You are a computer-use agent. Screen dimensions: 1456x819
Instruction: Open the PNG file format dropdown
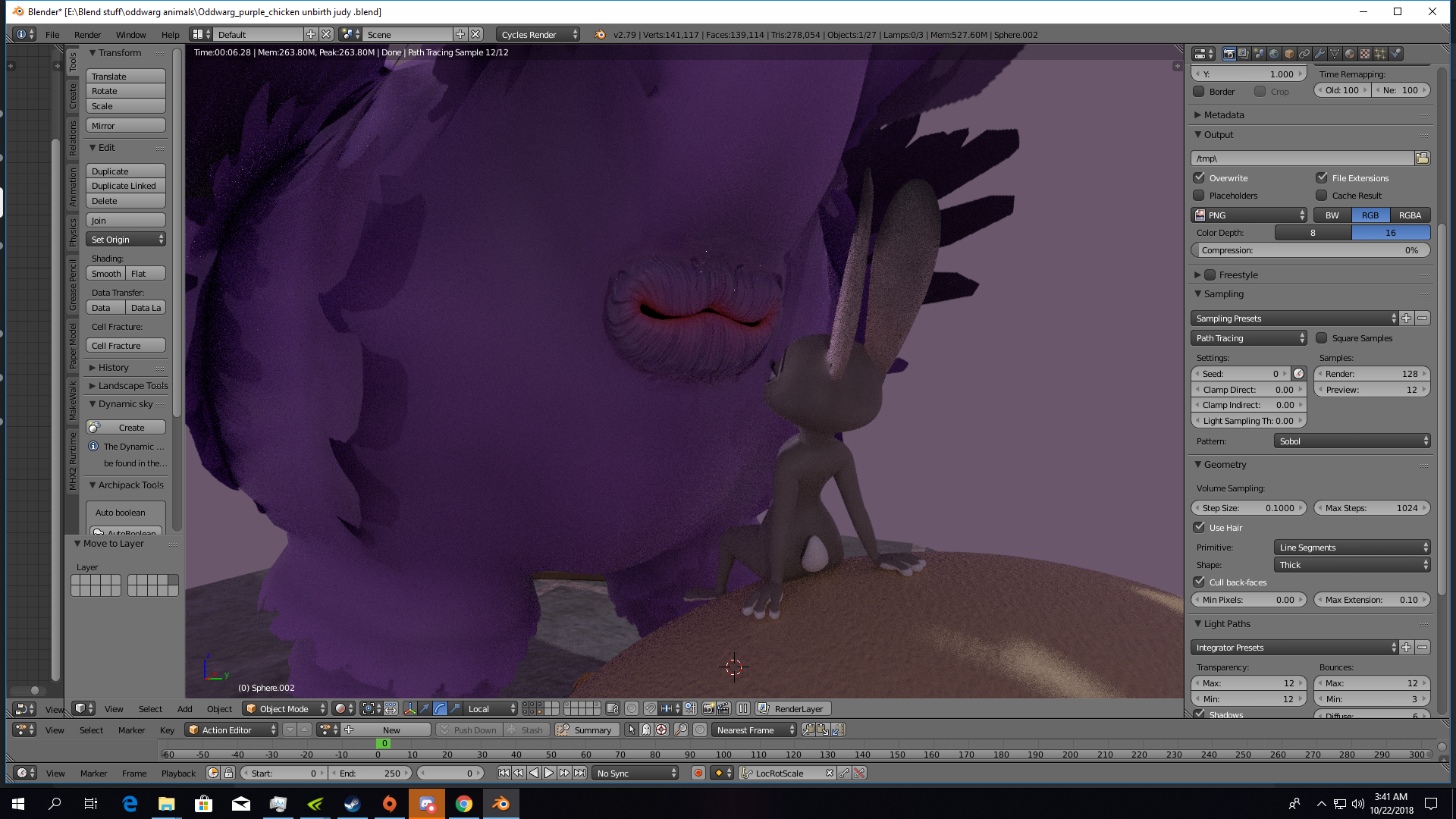point(1249,215)
